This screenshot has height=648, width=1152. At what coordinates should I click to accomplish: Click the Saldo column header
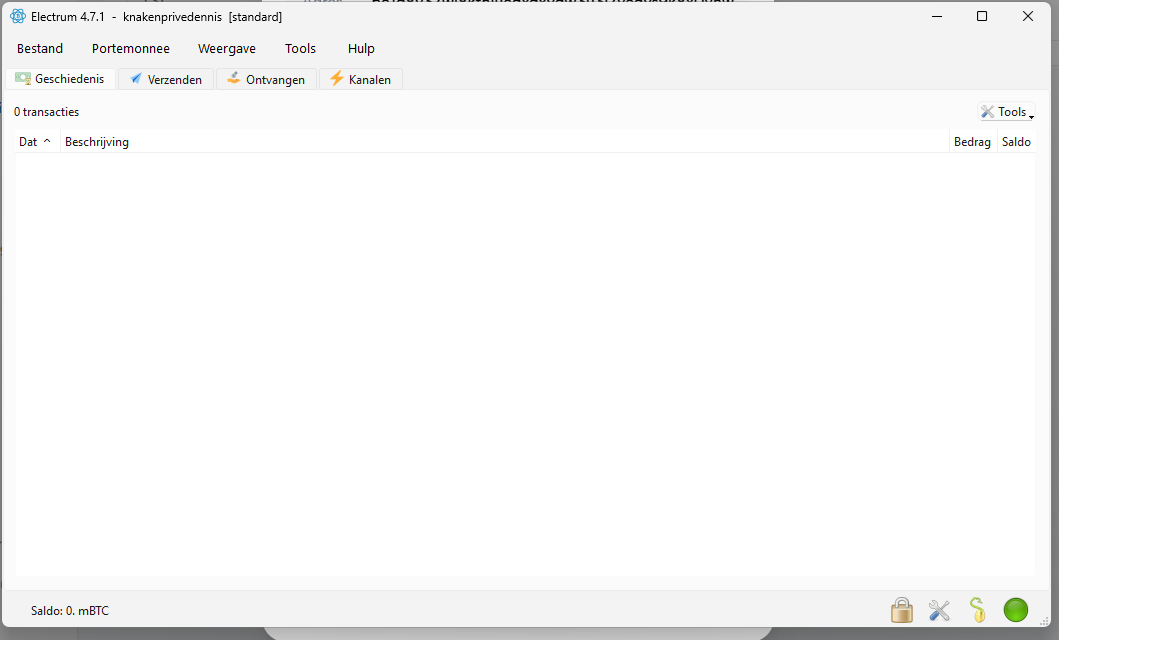pos(1016,142)
